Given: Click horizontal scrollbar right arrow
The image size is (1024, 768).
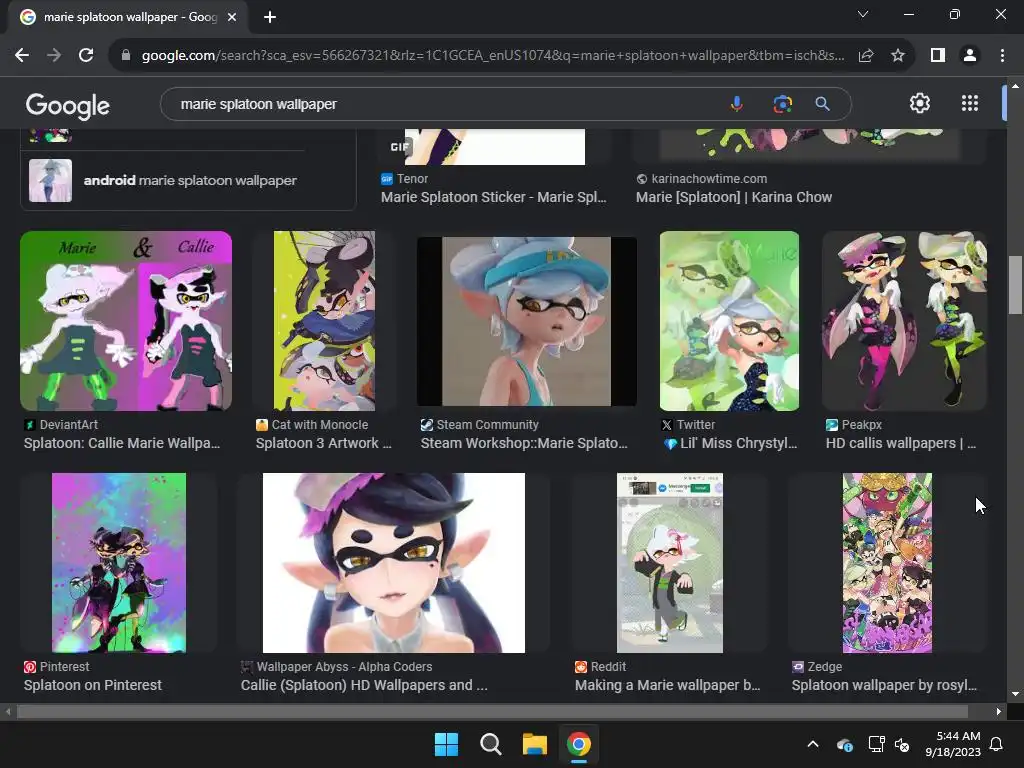Looking at the screenshot, I should coord(999,711).
